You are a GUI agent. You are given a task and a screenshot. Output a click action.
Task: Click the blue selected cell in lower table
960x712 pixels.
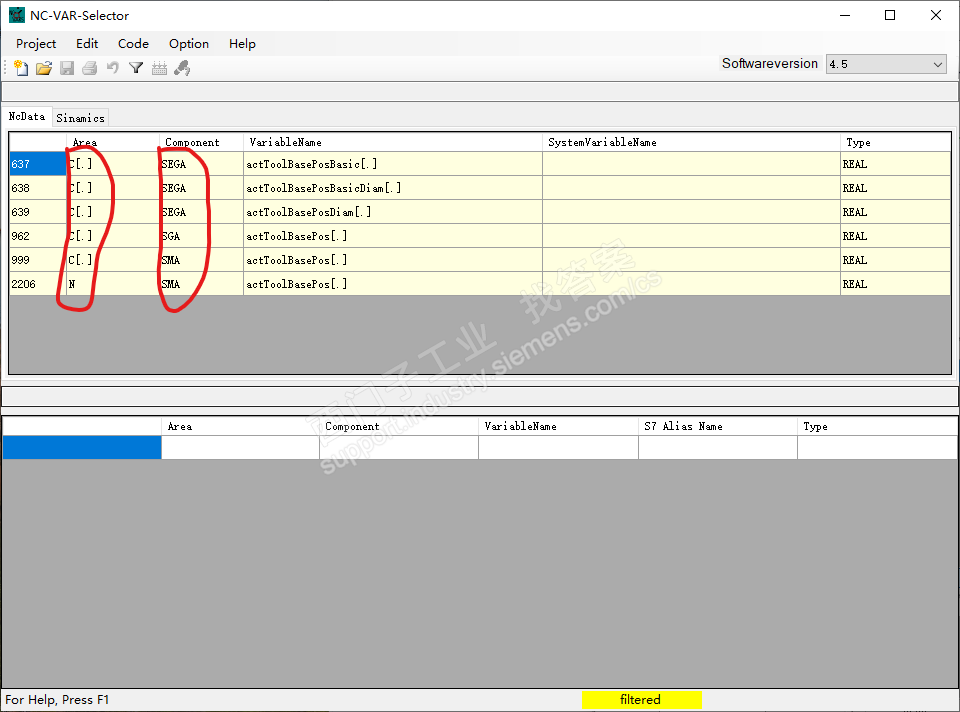coord(82,448)
